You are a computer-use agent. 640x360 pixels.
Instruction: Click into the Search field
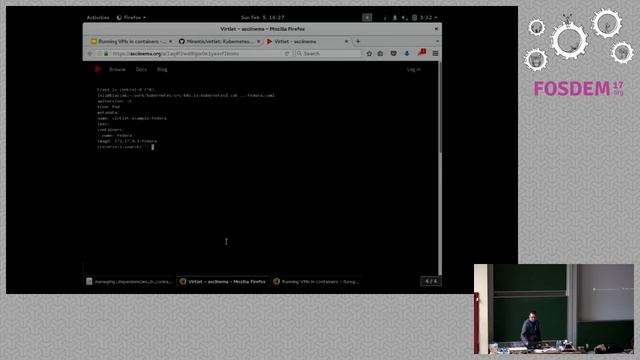pyautogui.click(x=329, y=53)
